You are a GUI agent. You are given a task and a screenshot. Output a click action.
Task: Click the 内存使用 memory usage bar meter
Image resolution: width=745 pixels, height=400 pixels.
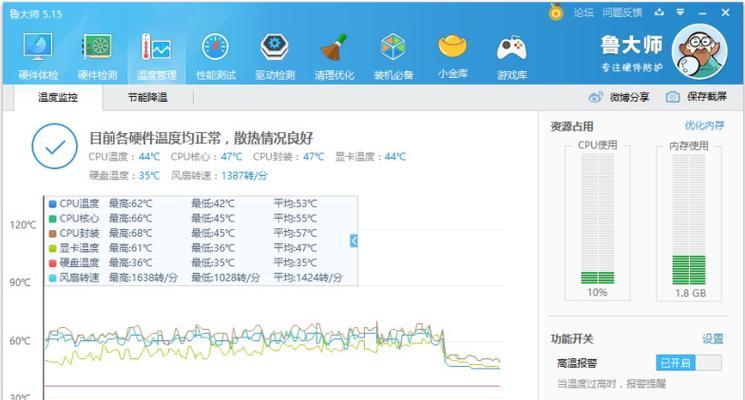click(689, 219)
